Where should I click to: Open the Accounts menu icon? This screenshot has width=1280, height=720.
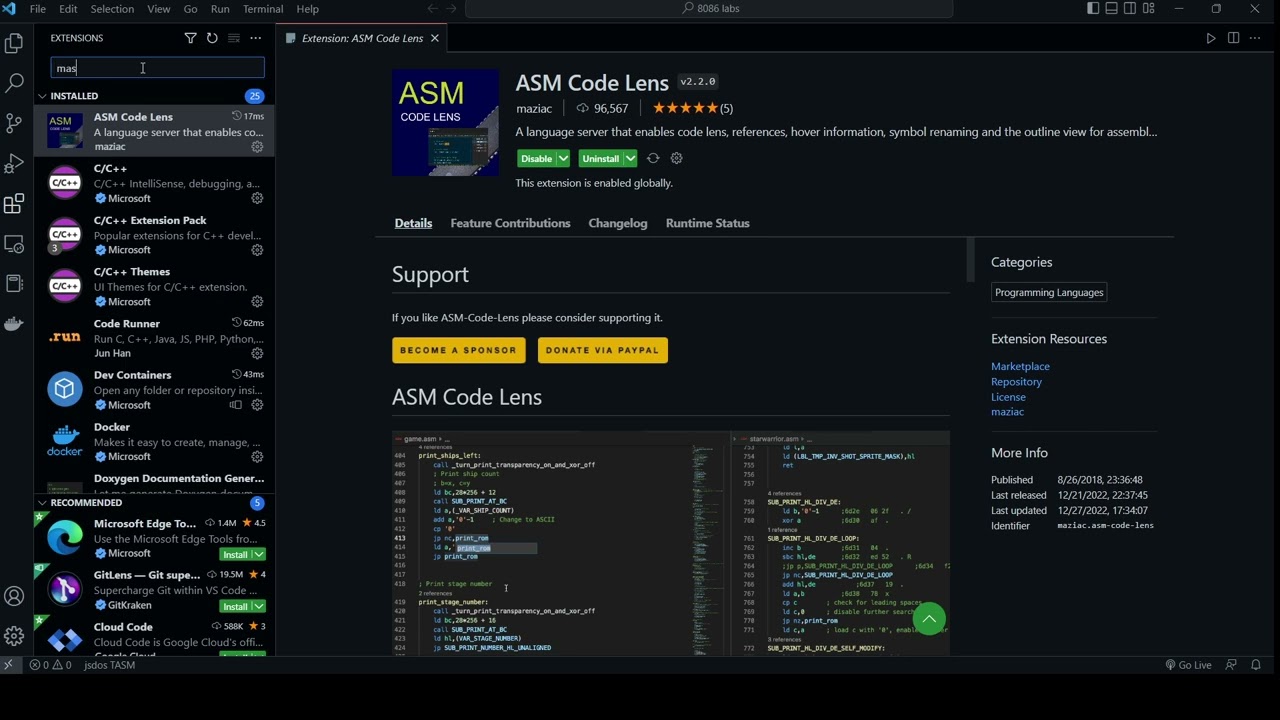click(x=14, y=597)
